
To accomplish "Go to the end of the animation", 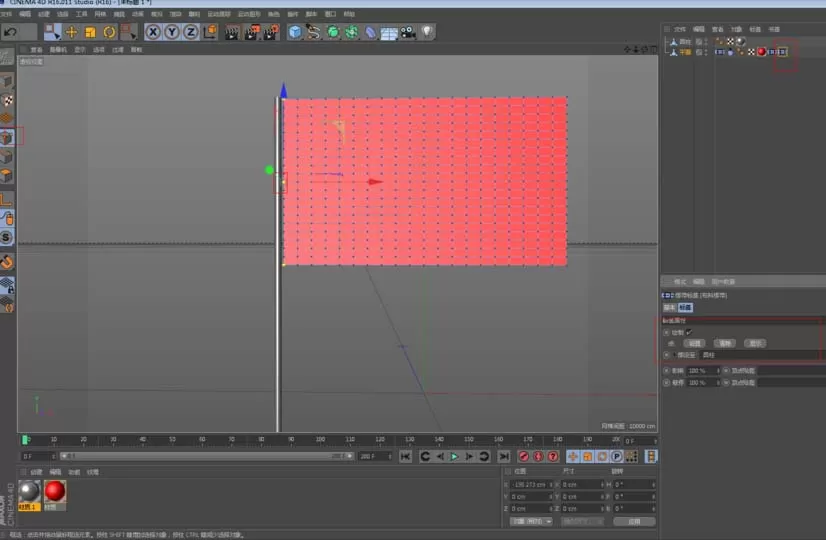I will (x=504, y=457).
